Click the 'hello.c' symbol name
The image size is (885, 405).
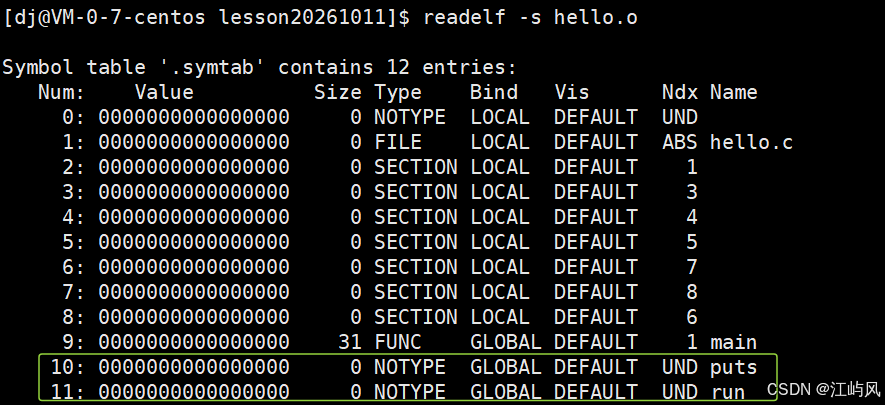(751, 142)
